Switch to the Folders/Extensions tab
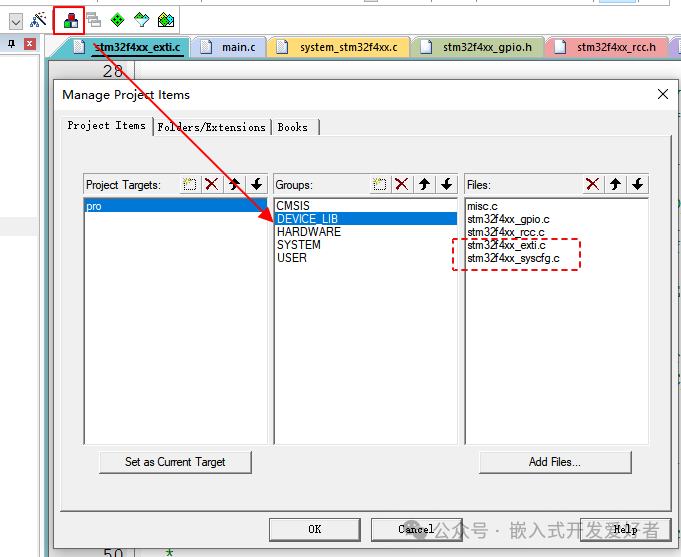The width and height of the screenshot is (681, 557). pos(211,127)
